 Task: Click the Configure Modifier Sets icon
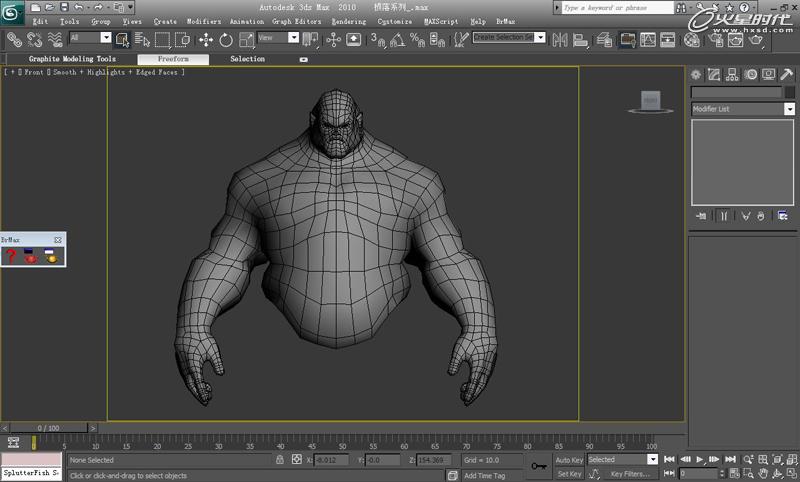tap(782, 215)
